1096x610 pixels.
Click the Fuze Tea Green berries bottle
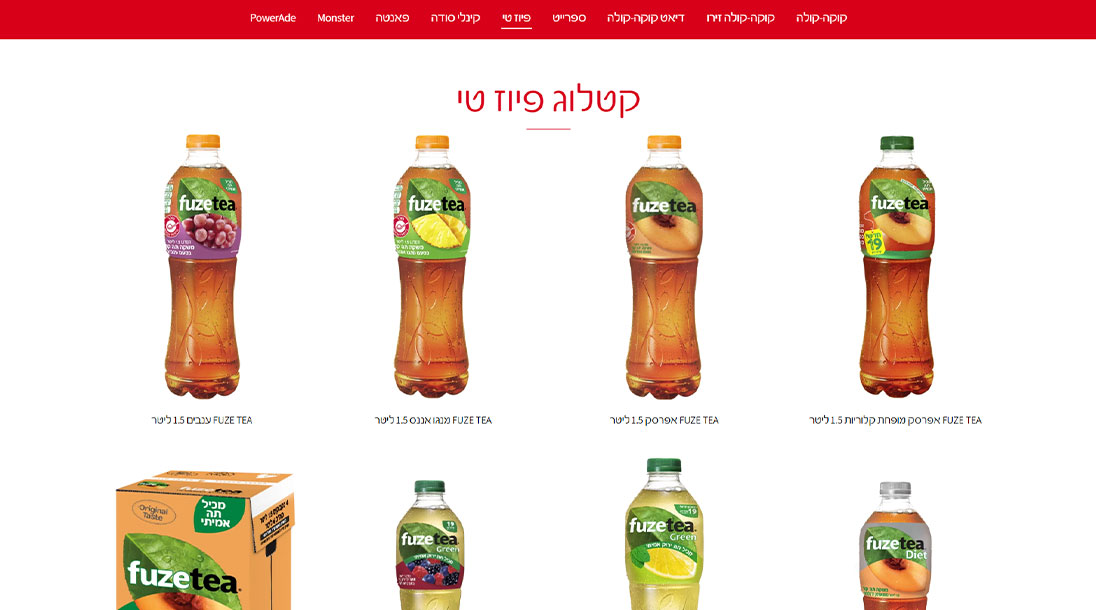point(429,545)
